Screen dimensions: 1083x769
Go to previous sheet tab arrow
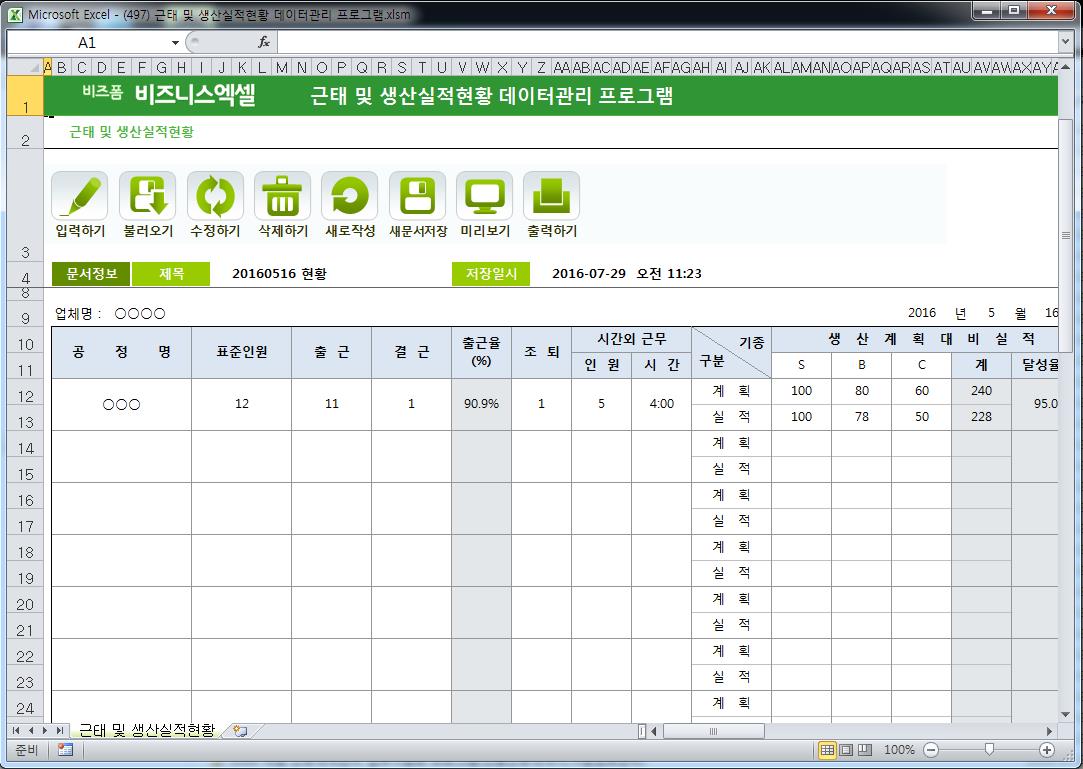coord(31,730)
